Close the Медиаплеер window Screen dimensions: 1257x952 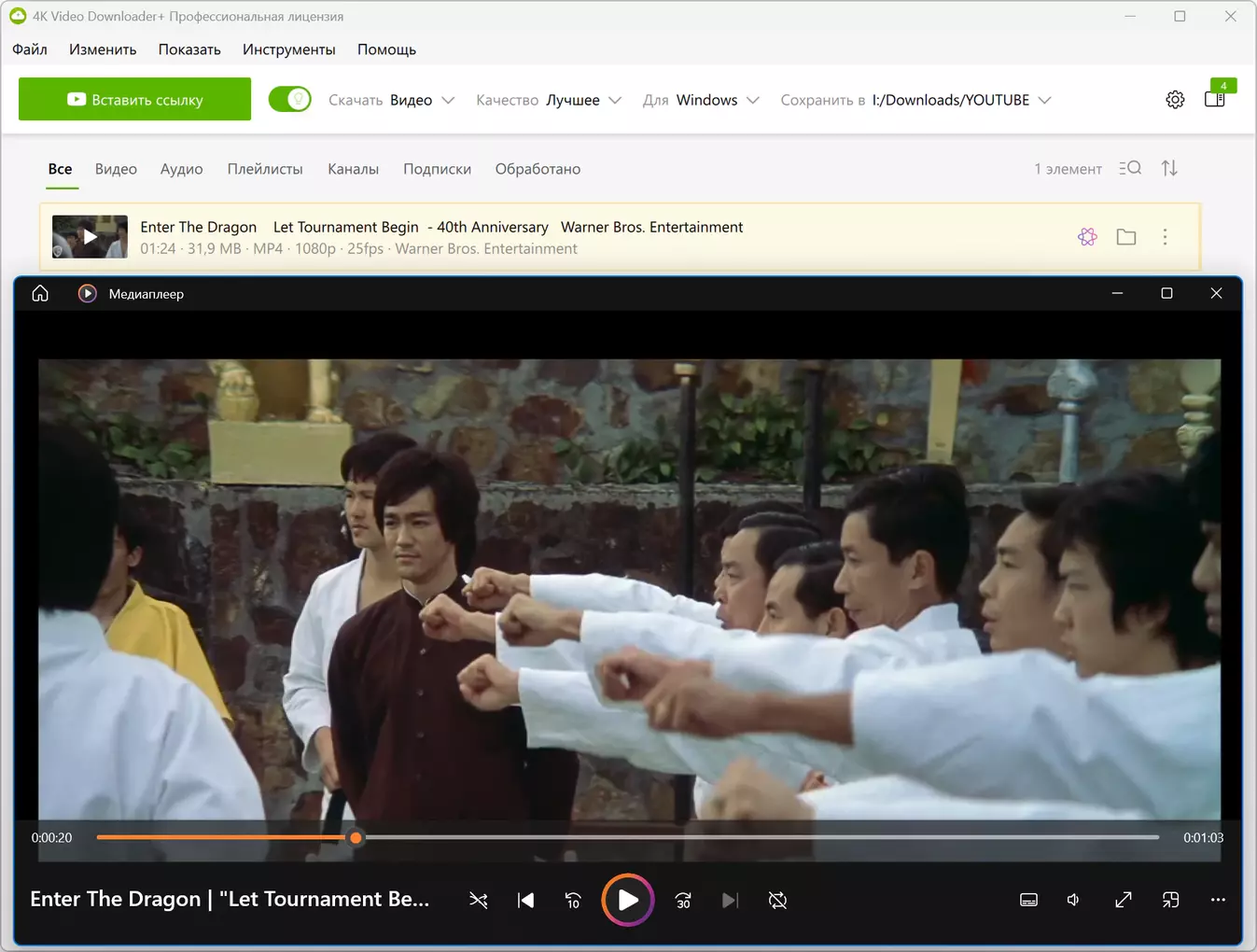pyautogui.click(x=1216, y=293)
